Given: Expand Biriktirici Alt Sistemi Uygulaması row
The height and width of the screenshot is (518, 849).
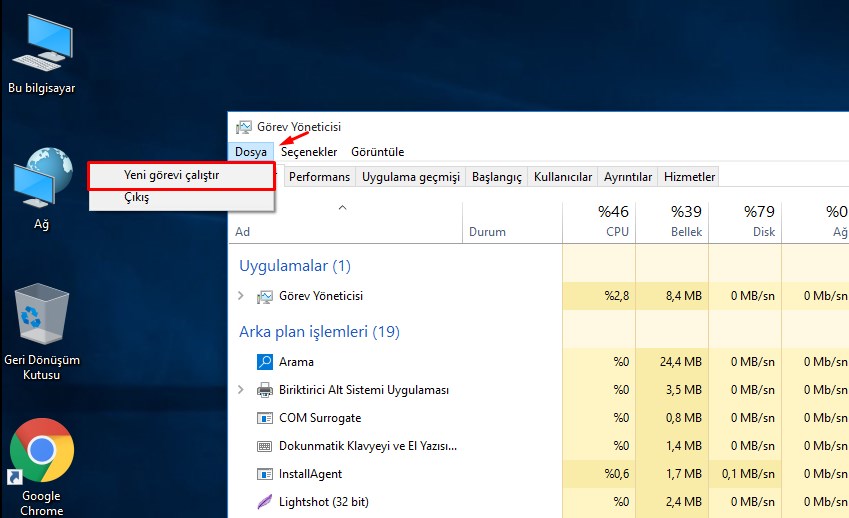Looking at the screenshot, I should (241, 390).
